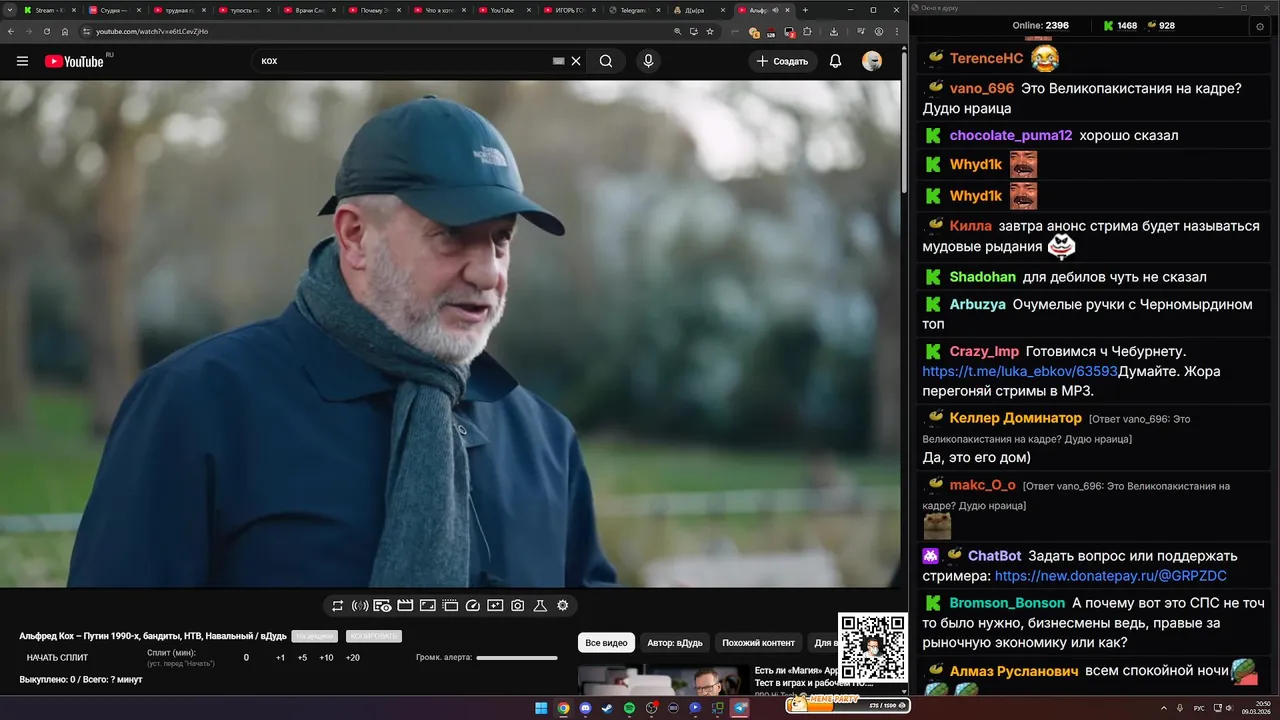Click На аукцион button

click(x=315, y=636)
